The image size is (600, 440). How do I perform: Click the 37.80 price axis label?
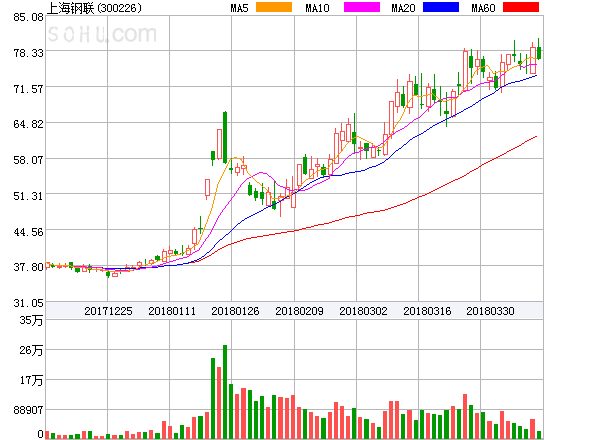tap(28, 267)
